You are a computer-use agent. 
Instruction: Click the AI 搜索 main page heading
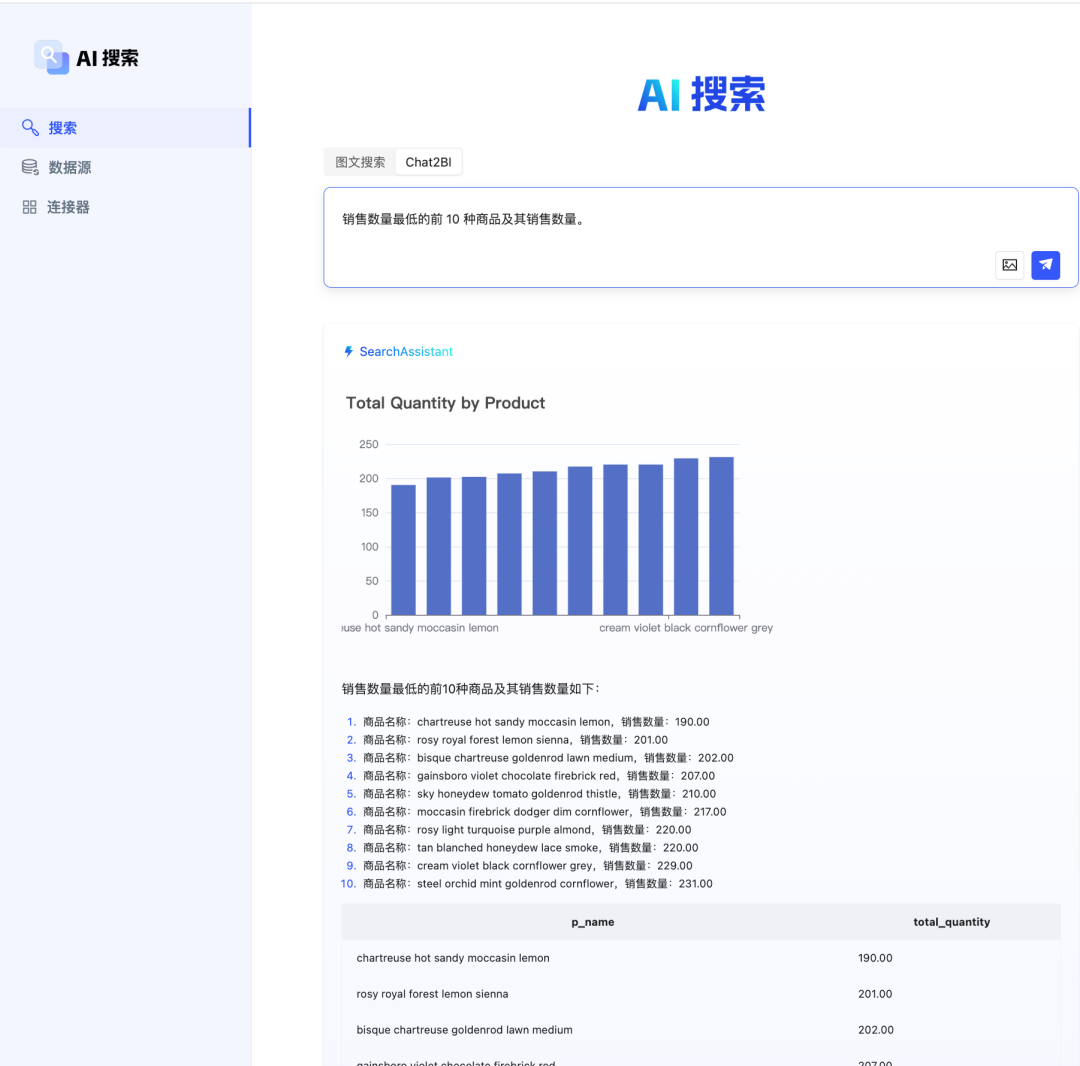(x=701, y=94)
